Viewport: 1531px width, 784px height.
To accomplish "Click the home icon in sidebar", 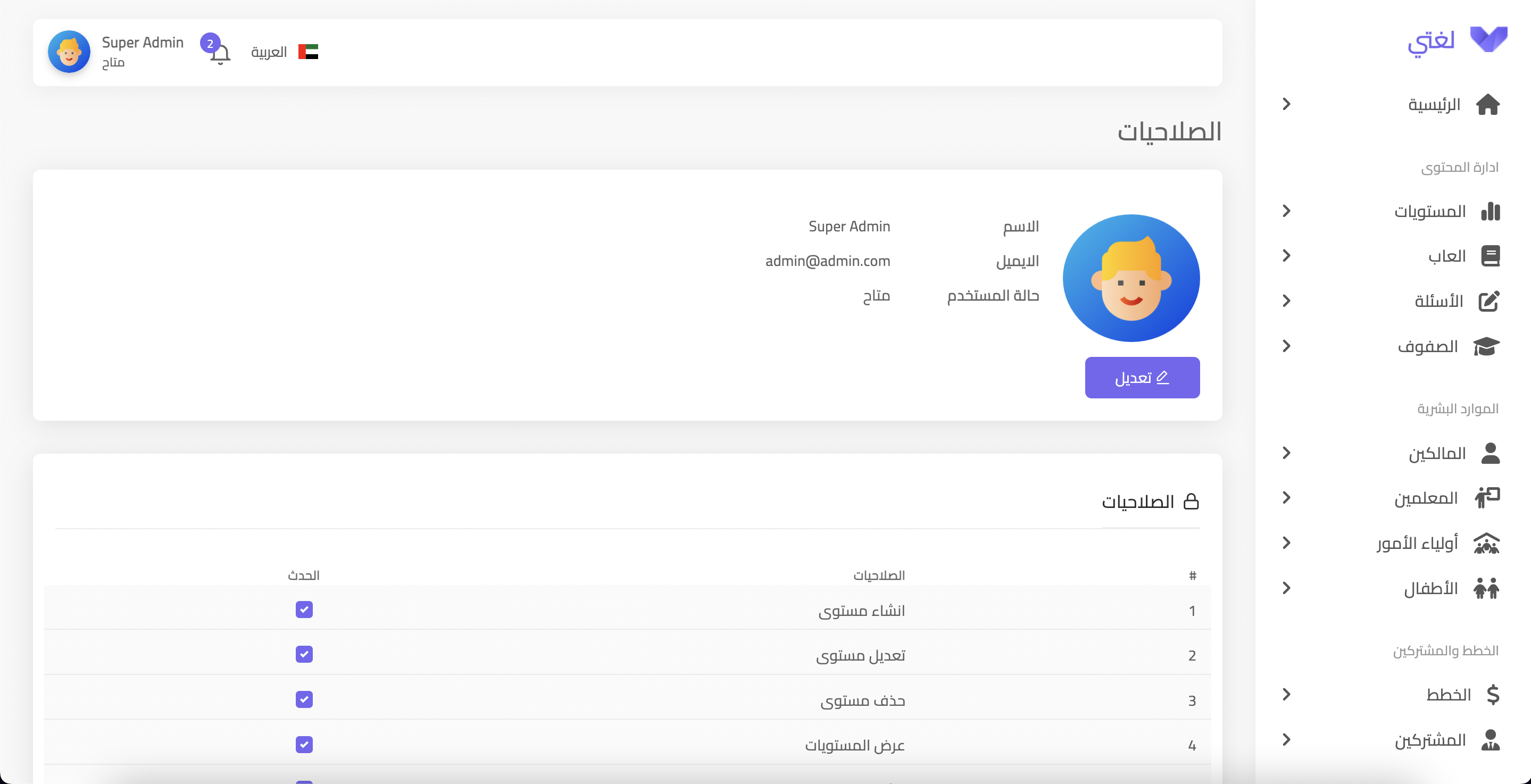I will (1487, 105).
